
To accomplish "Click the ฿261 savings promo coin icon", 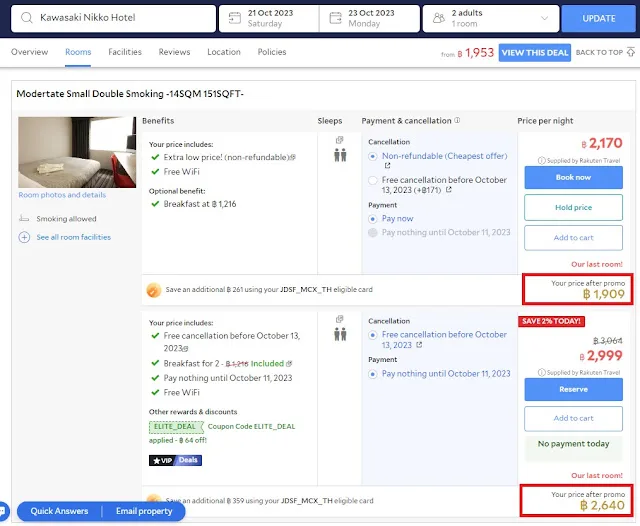I will point(153,290).
